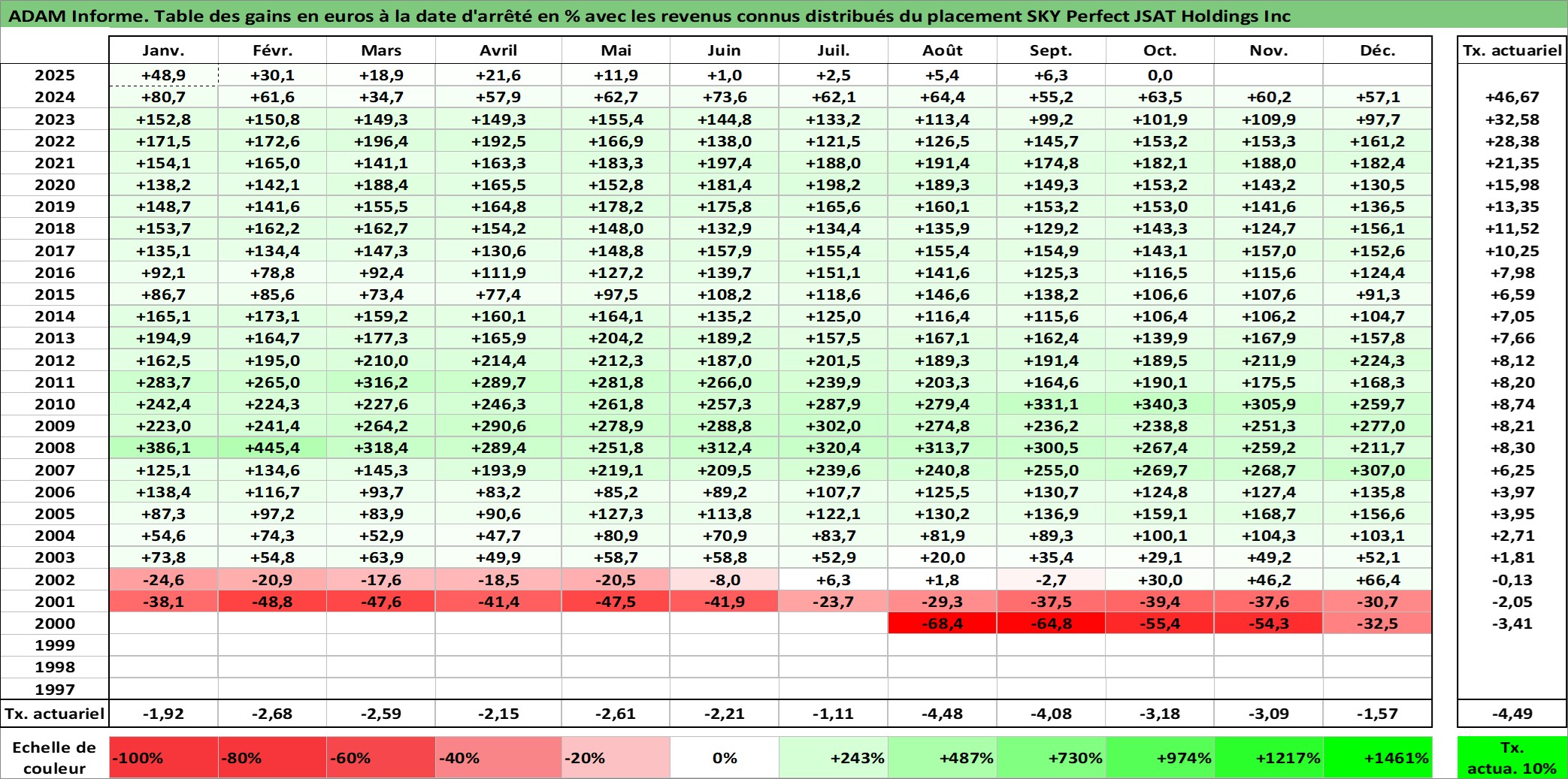Click the Sept. column header
The image size is (1568, 779).
(x=1051, y=50)
